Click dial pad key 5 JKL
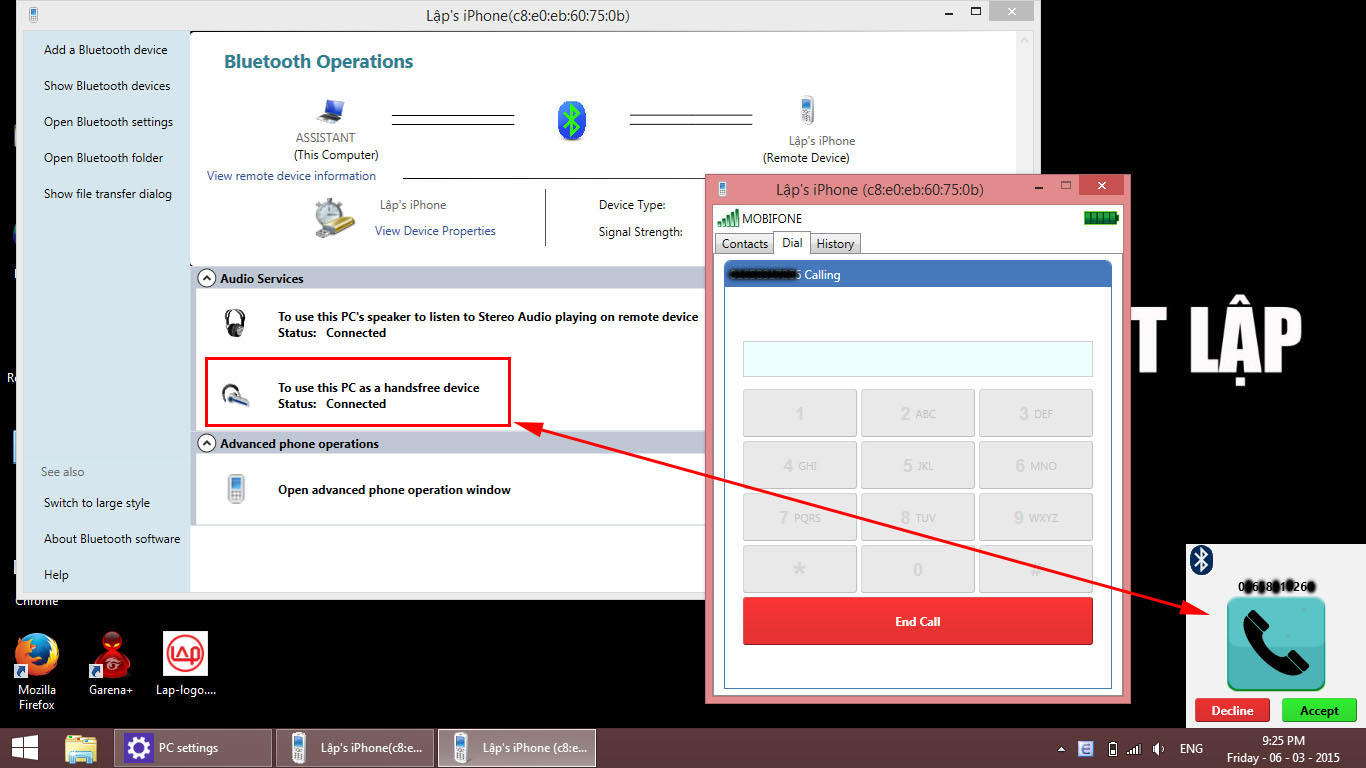The image size is (1366, 768). click(x=917, y=465)
